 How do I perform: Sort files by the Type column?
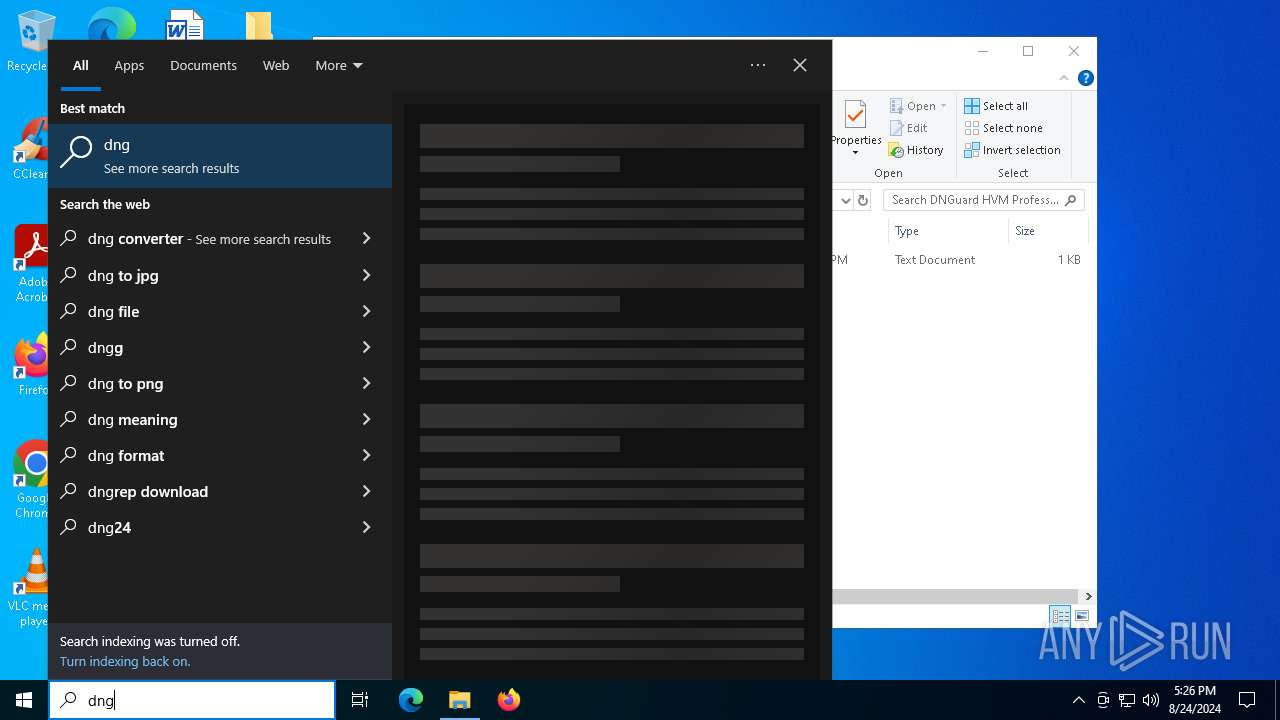coord(947,231)
